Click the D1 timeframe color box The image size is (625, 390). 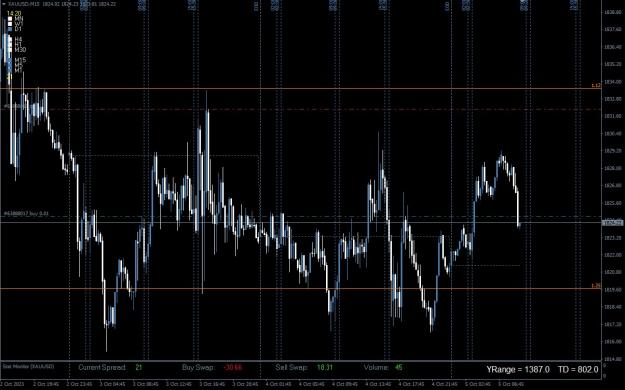tap(10, 29)
